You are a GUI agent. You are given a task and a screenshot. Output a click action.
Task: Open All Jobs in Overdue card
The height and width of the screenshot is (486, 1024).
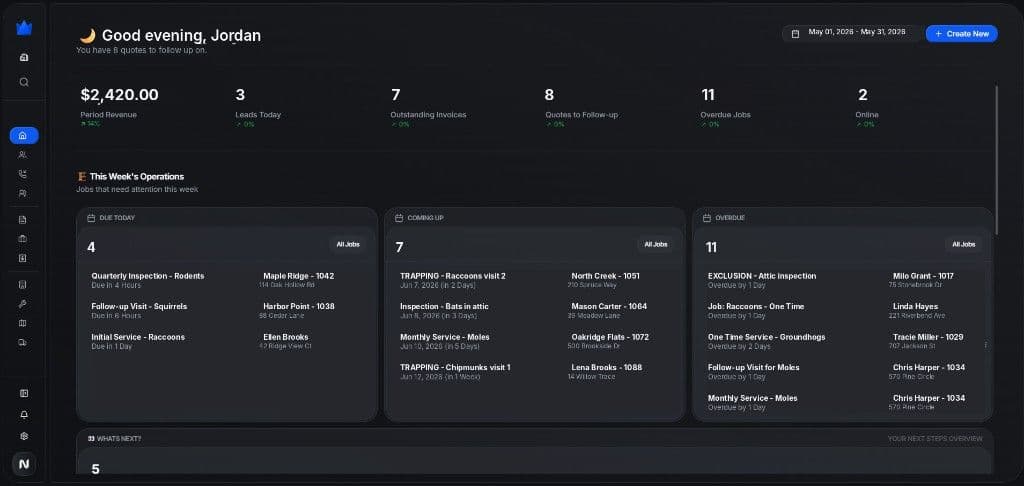(x=963, y=244)
